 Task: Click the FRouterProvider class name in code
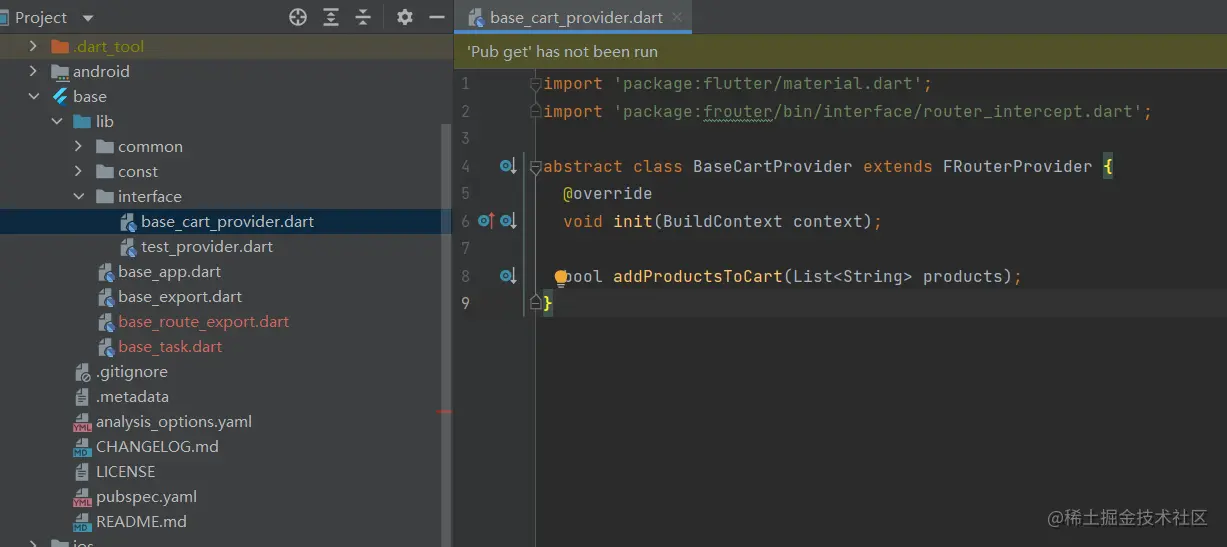pos(1018,167)
